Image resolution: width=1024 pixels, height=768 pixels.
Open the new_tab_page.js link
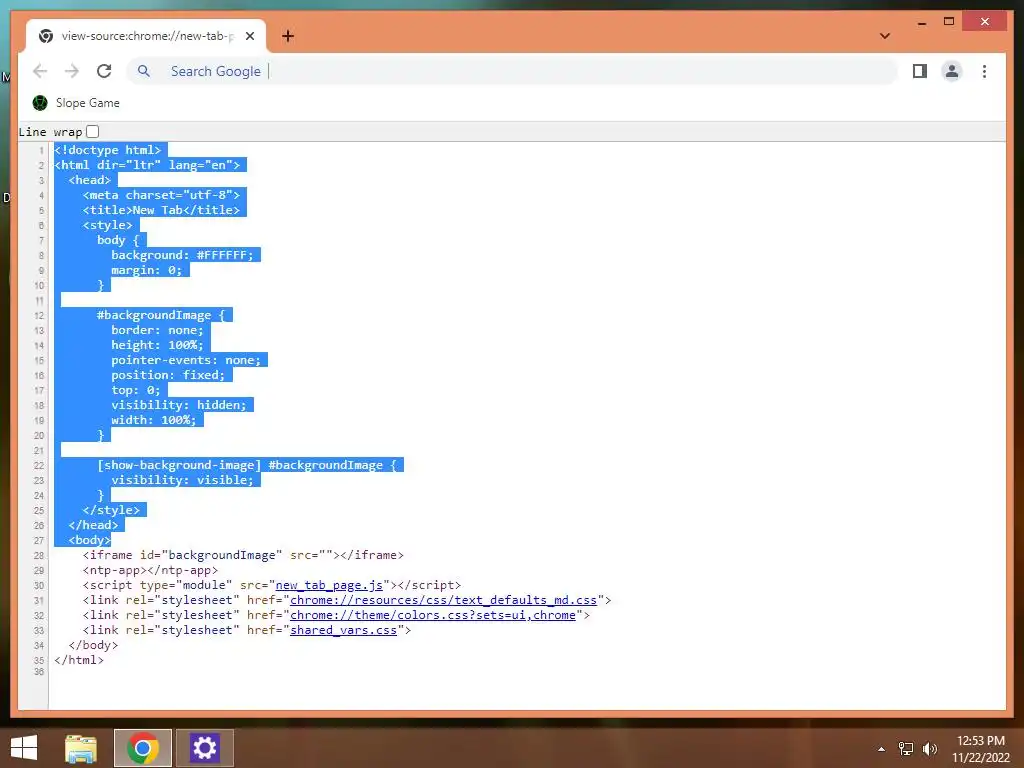tap(328, 585)
